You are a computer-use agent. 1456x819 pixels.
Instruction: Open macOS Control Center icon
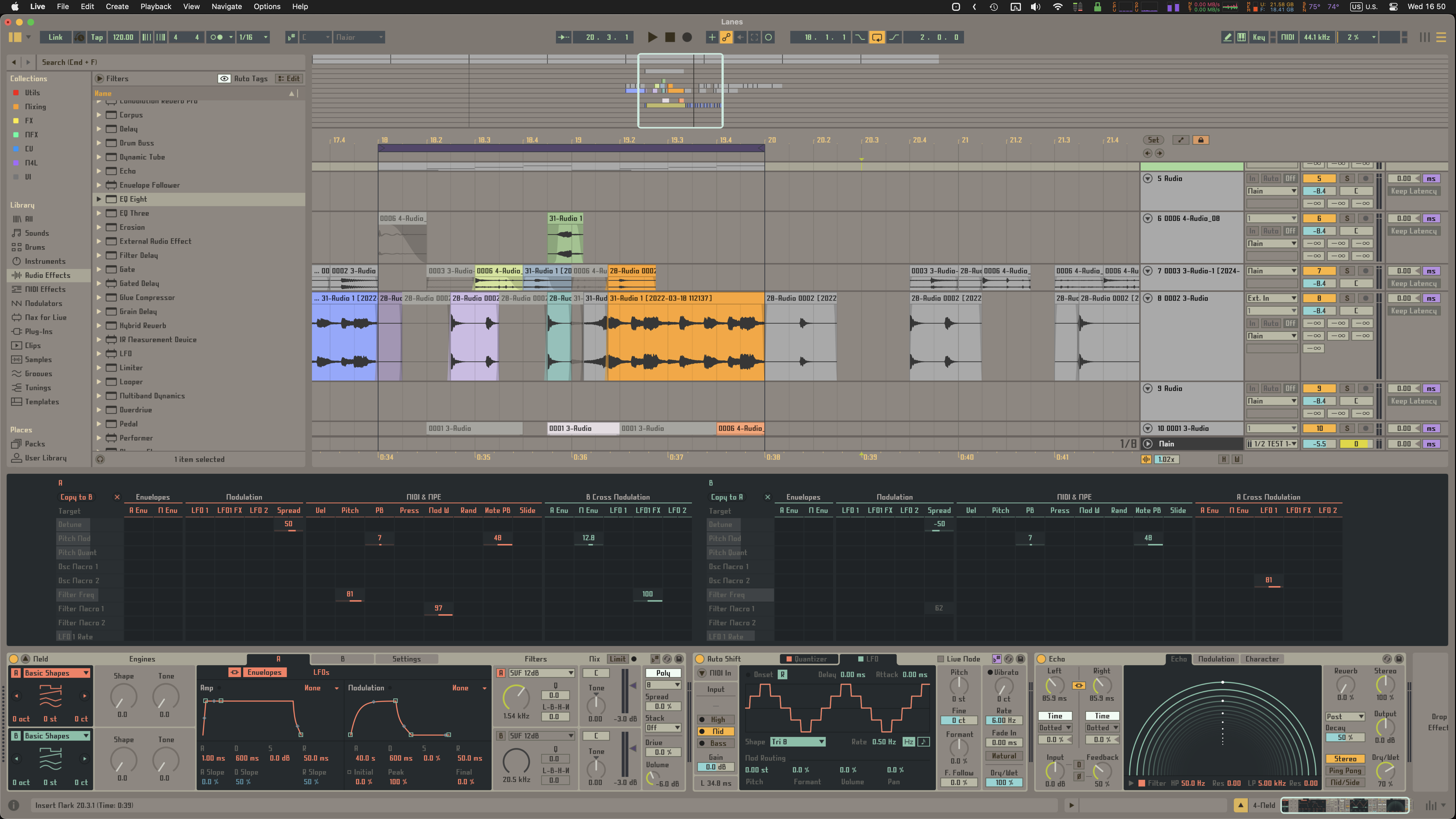(x=1394, y=7)
